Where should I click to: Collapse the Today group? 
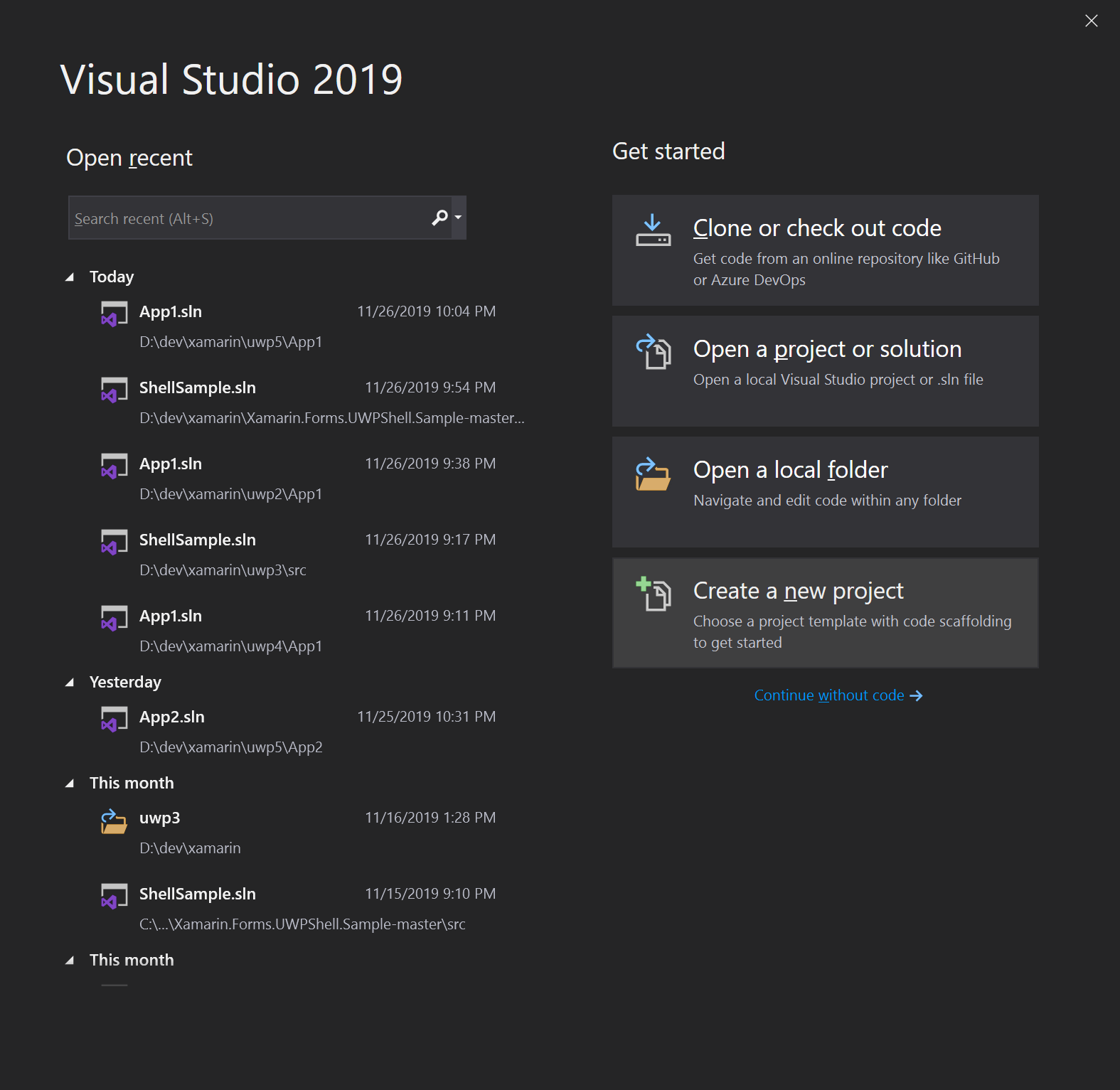coord(70,277)
